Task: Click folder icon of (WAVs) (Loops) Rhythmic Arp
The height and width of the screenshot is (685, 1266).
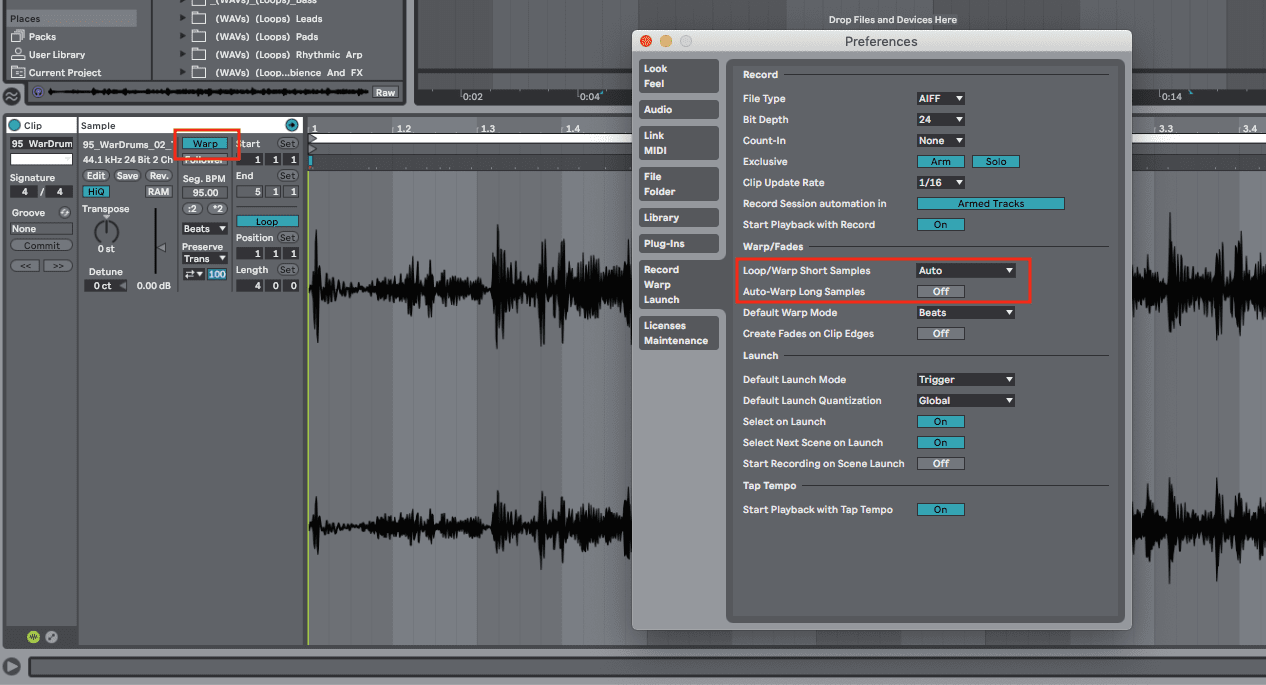Action: point(198,54)
